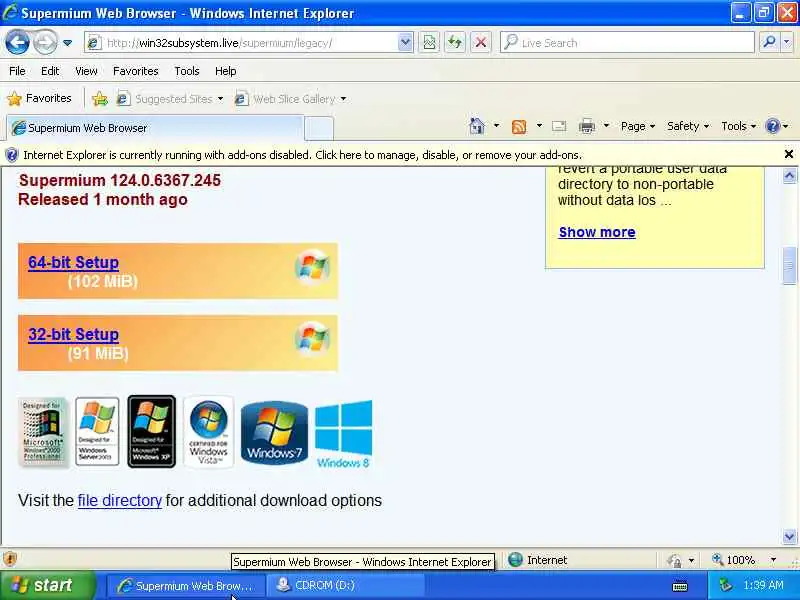Select the Supermium Web Browser tab
800x600 pixels.
[155, 128]
